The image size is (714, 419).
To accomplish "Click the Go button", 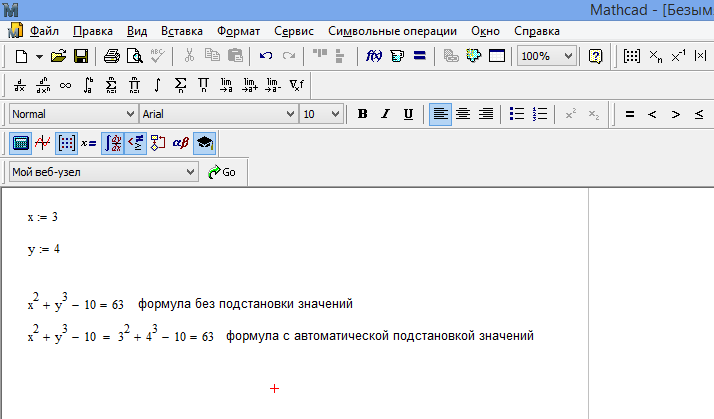I will 222,172.
